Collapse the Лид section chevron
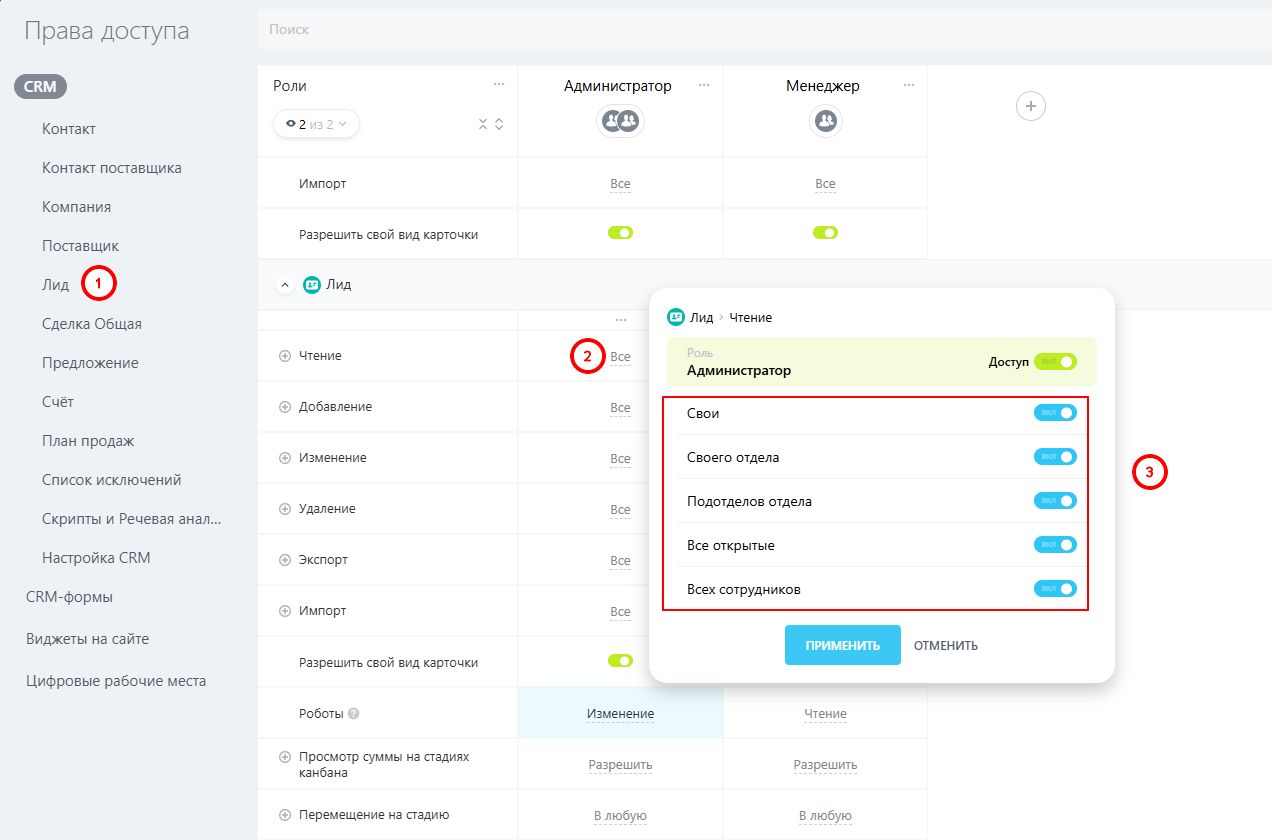The image size is (1272, 840). 285,285
